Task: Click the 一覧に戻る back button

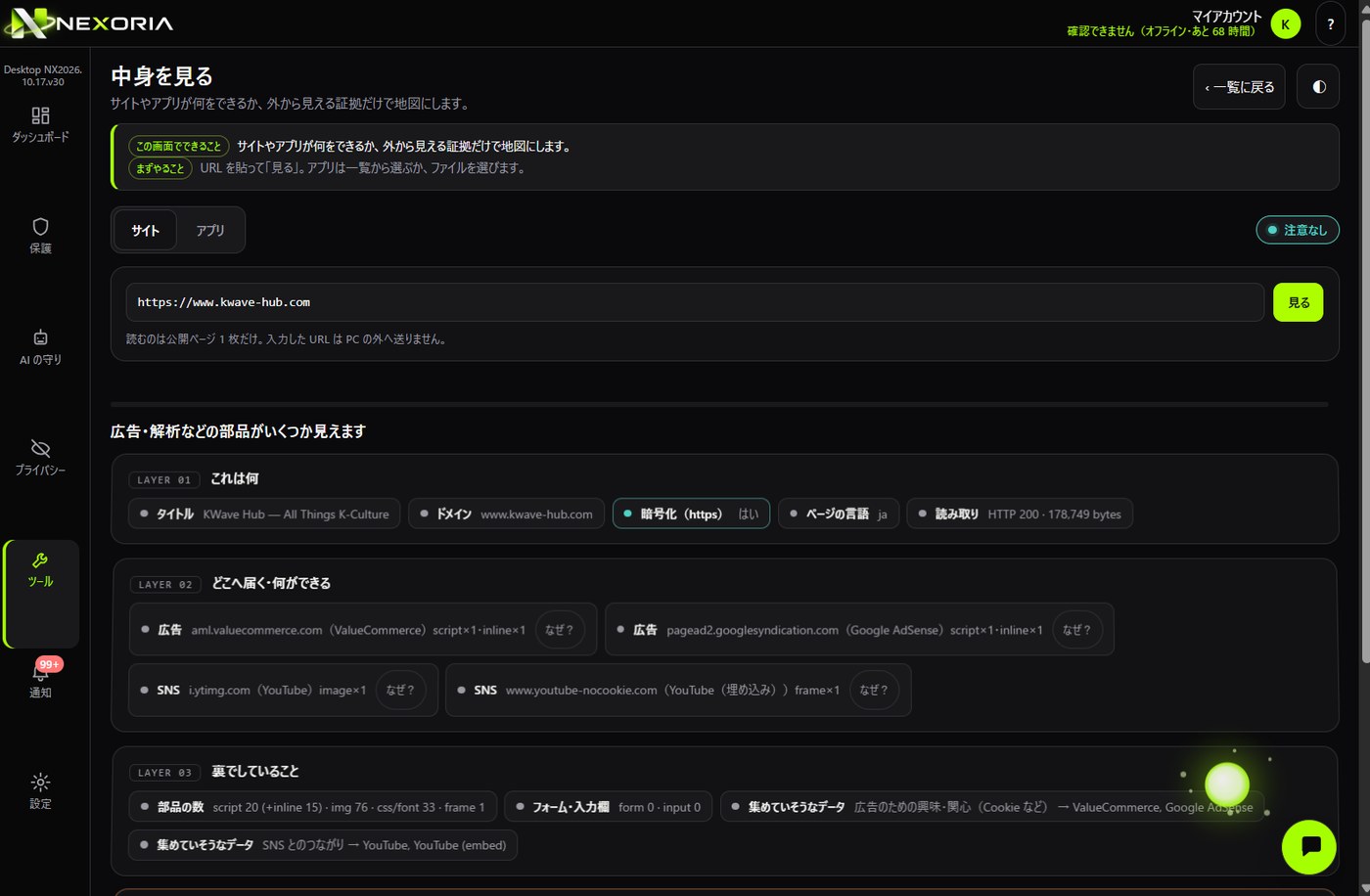Action: pyautogui.click(x=1239, y=87)
